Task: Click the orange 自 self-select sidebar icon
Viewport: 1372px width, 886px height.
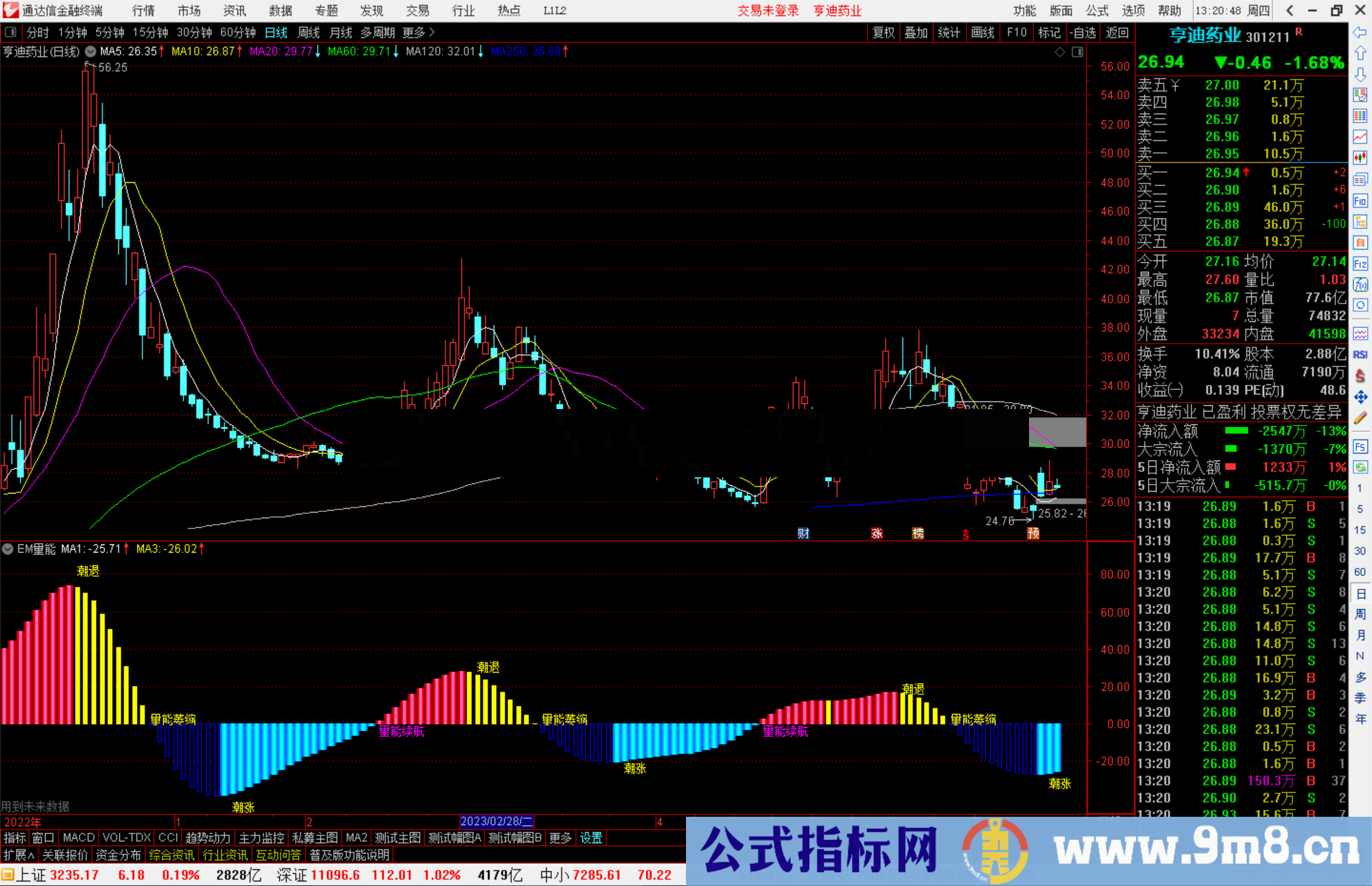Action: coord(1360,243)
